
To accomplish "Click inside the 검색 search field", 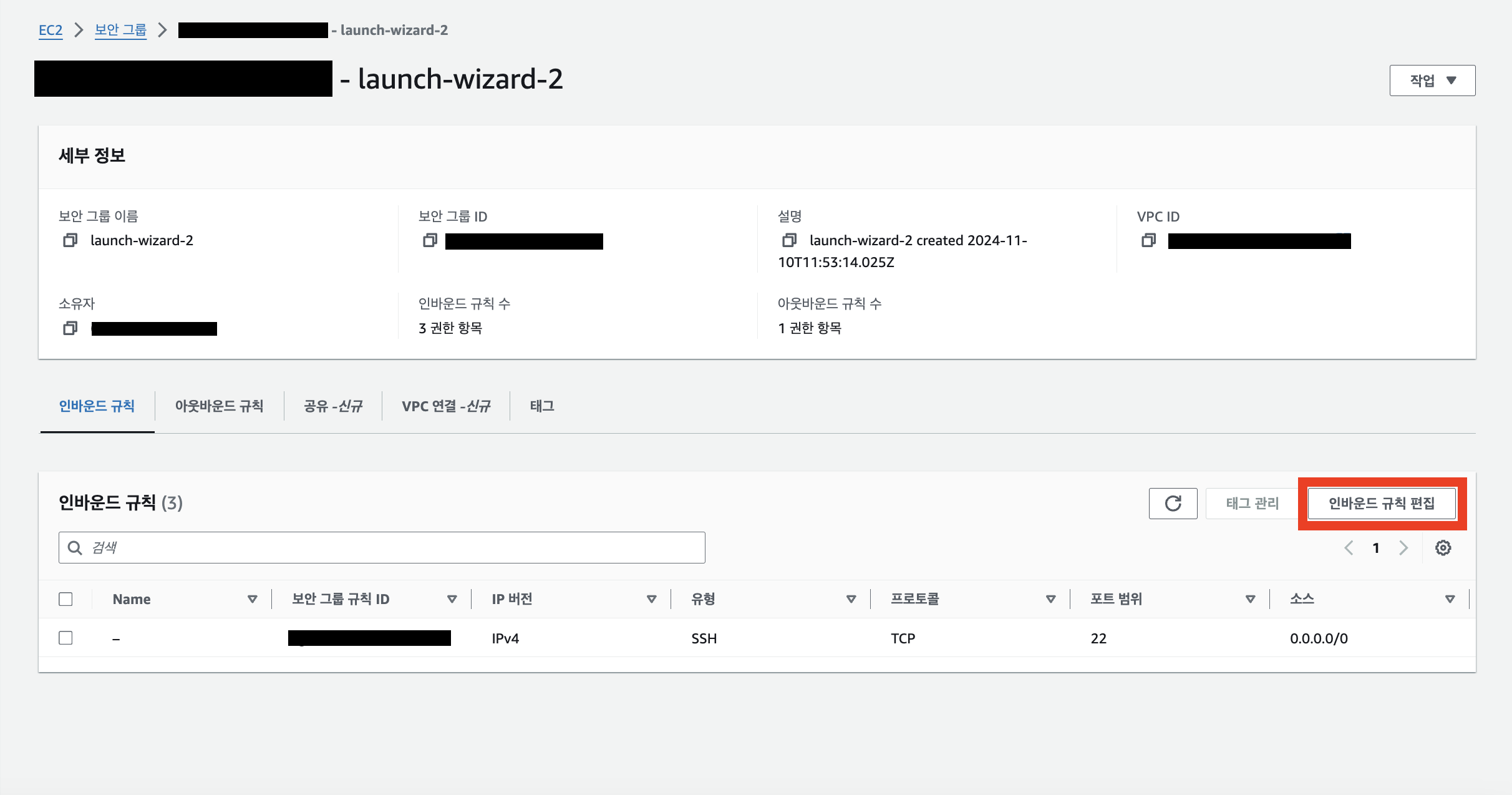I will pos(380,547).
